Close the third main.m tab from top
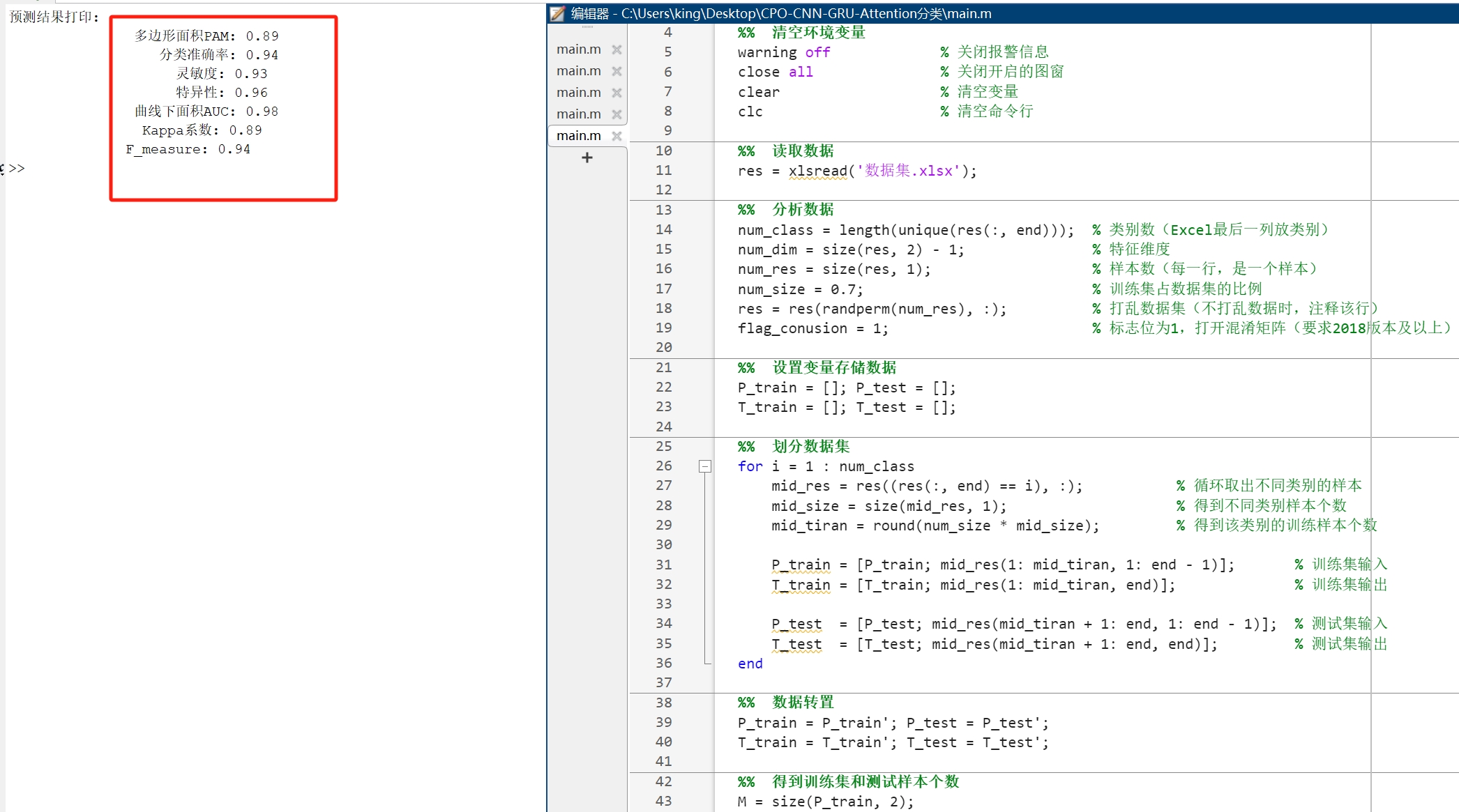The width and height of the screenshot is (1459, 812). tap(617, 93)
